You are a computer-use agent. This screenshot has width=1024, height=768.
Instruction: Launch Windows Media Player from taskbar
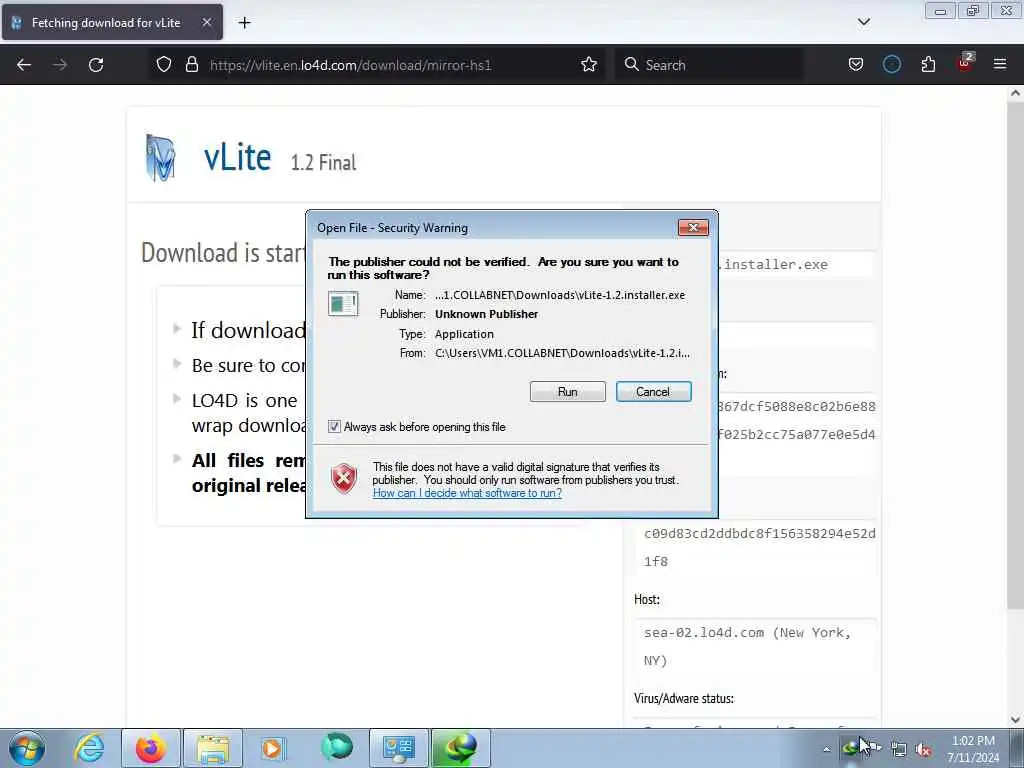tap(273, 748)
